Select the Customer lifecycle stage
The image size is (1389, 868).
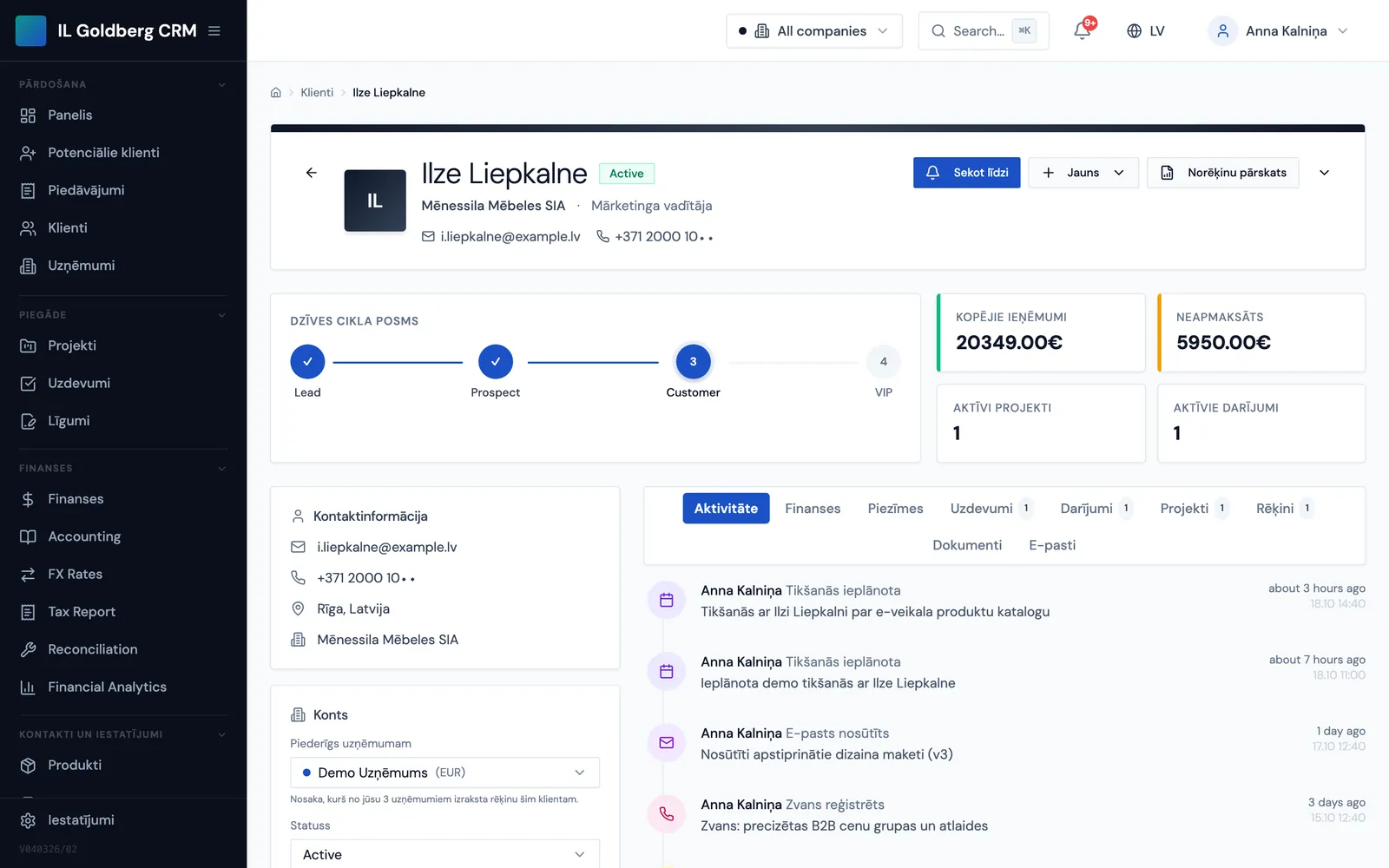click(693, 362)
